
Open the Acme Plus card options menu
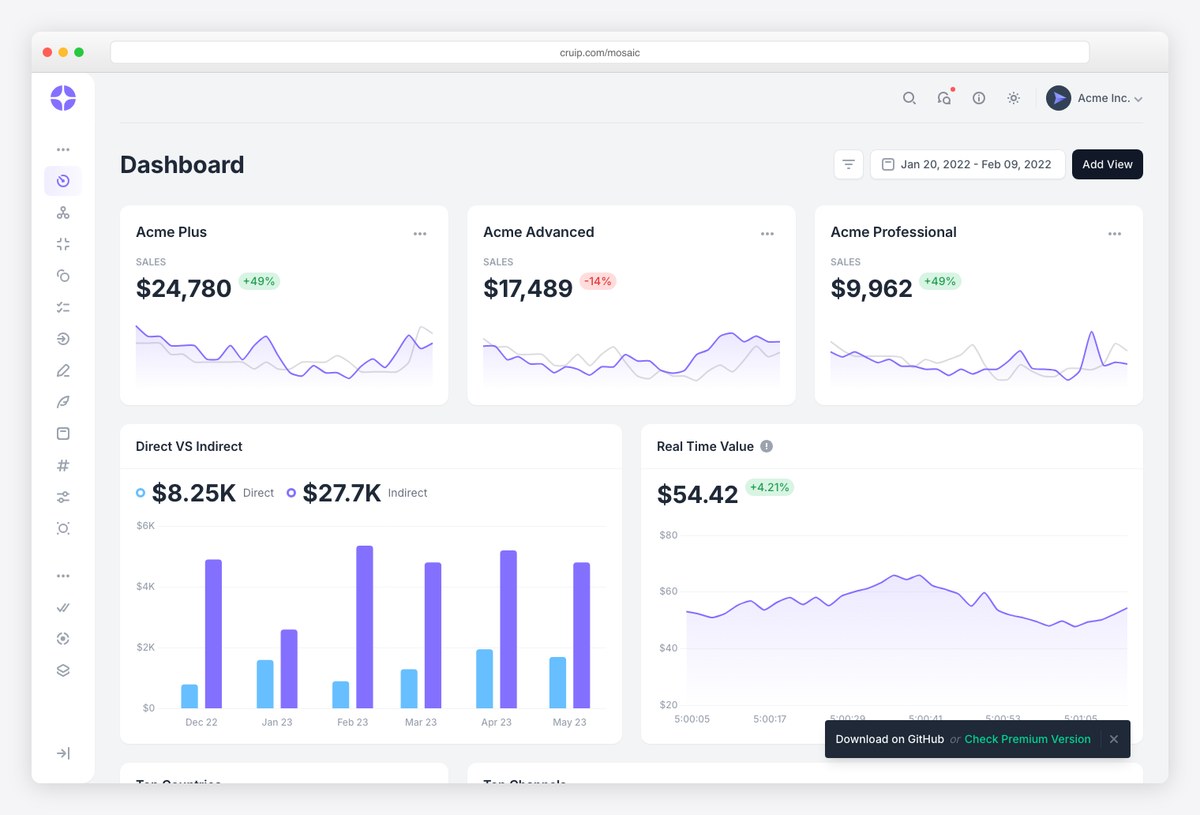click(x=420, y=234)
